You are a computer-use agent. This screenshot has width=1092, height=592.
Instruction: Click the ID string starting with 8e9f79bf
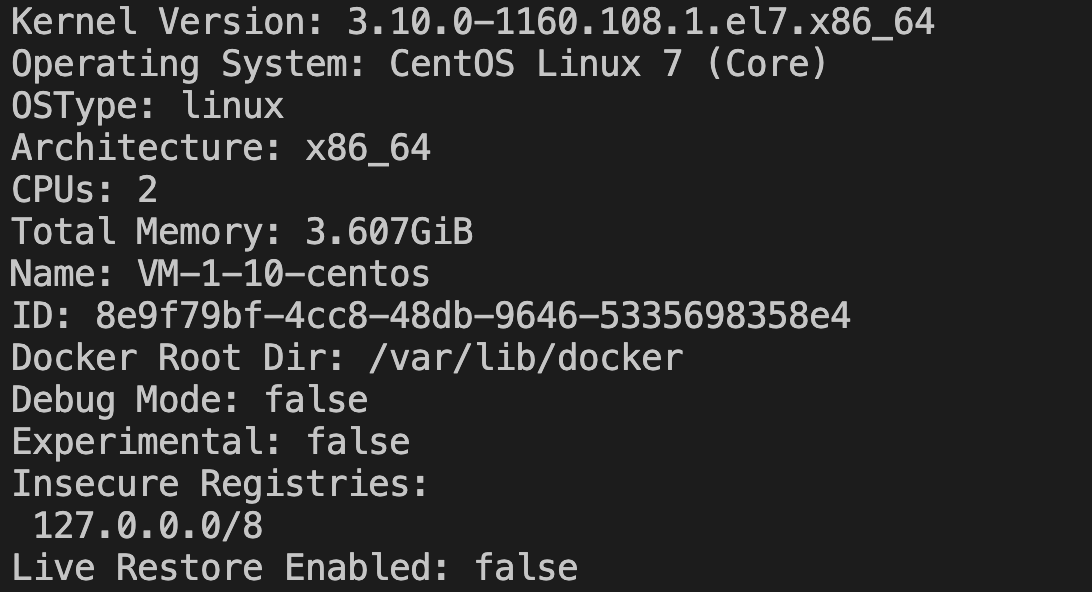click(x=472, y=316)
